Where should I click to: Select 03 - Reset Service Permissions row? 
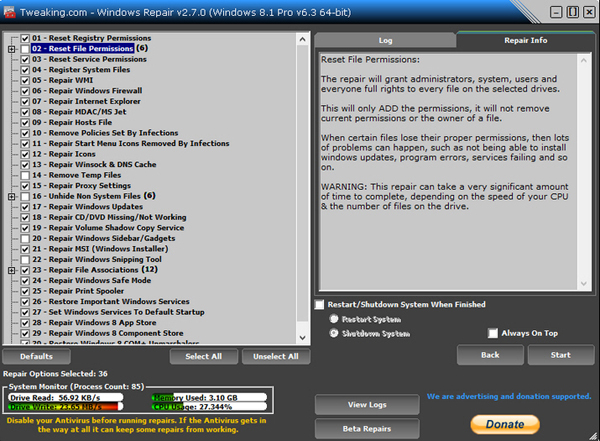[89, 59]
